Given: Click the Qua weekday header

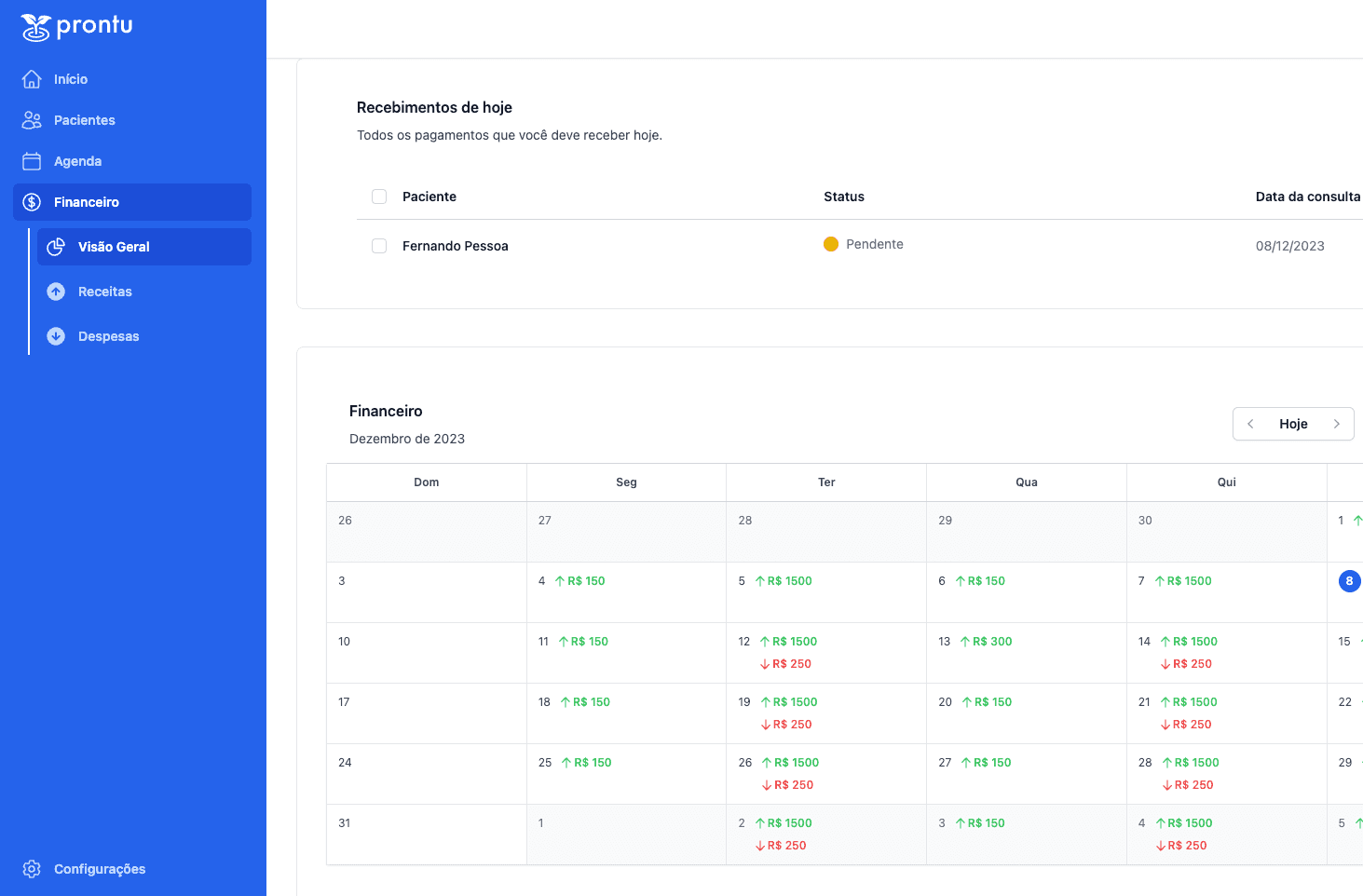Looking at the screenshot, I should coord(1027,482).
